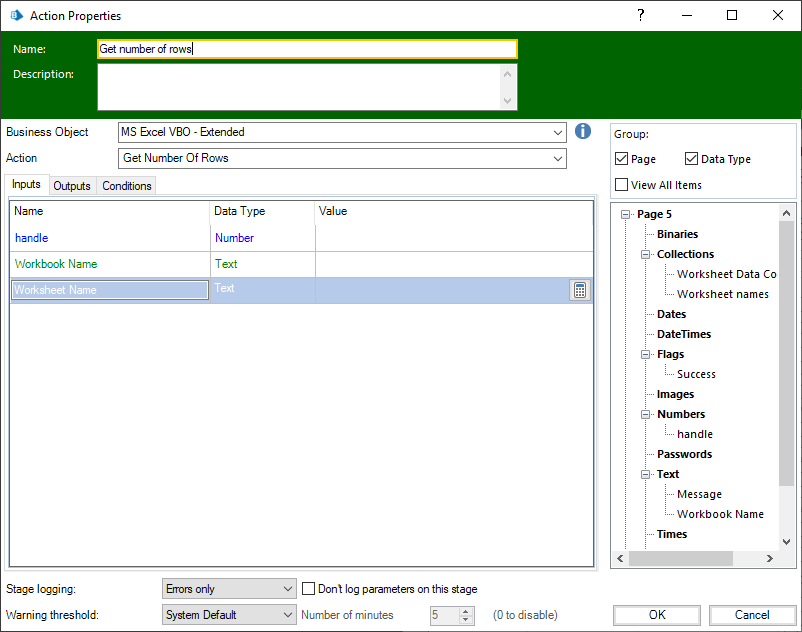Click the Cancel button

point(752,615)
